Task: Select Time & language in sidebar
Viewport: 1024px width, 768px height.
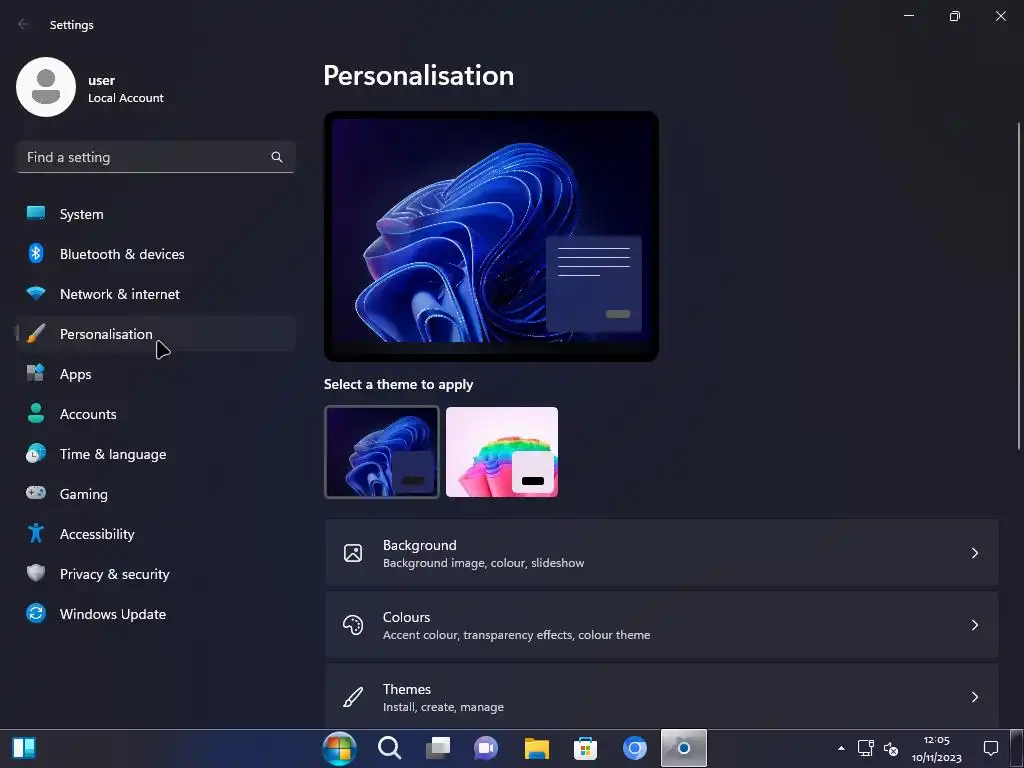Action: tap(155, 453)
